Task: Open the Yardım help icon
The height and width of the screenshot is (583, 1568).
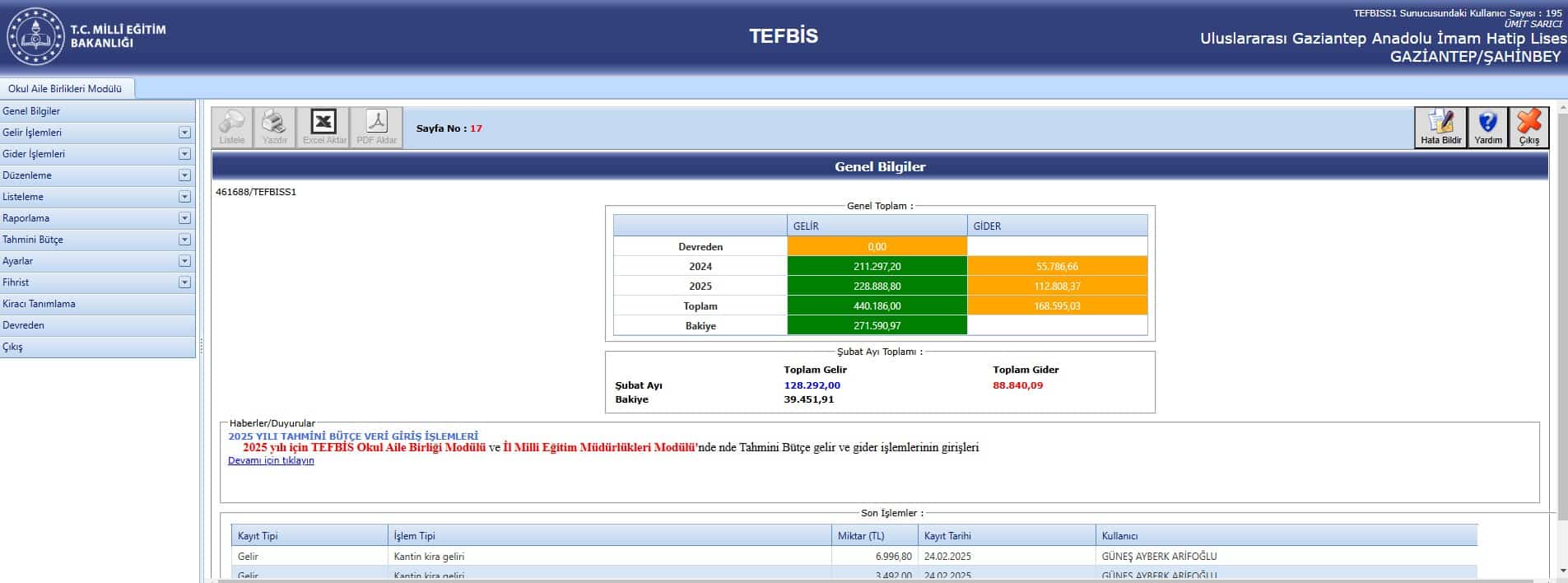Action: point(1488,128)
